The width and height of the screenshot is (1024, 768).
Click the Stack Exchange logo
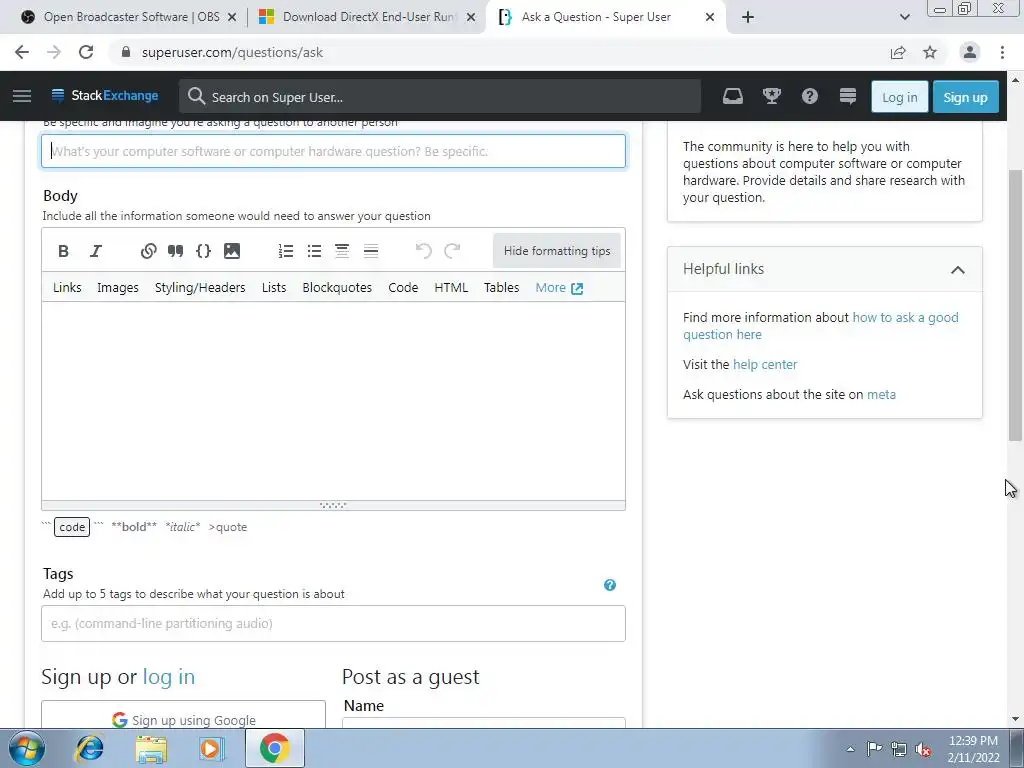coord(104,95)
